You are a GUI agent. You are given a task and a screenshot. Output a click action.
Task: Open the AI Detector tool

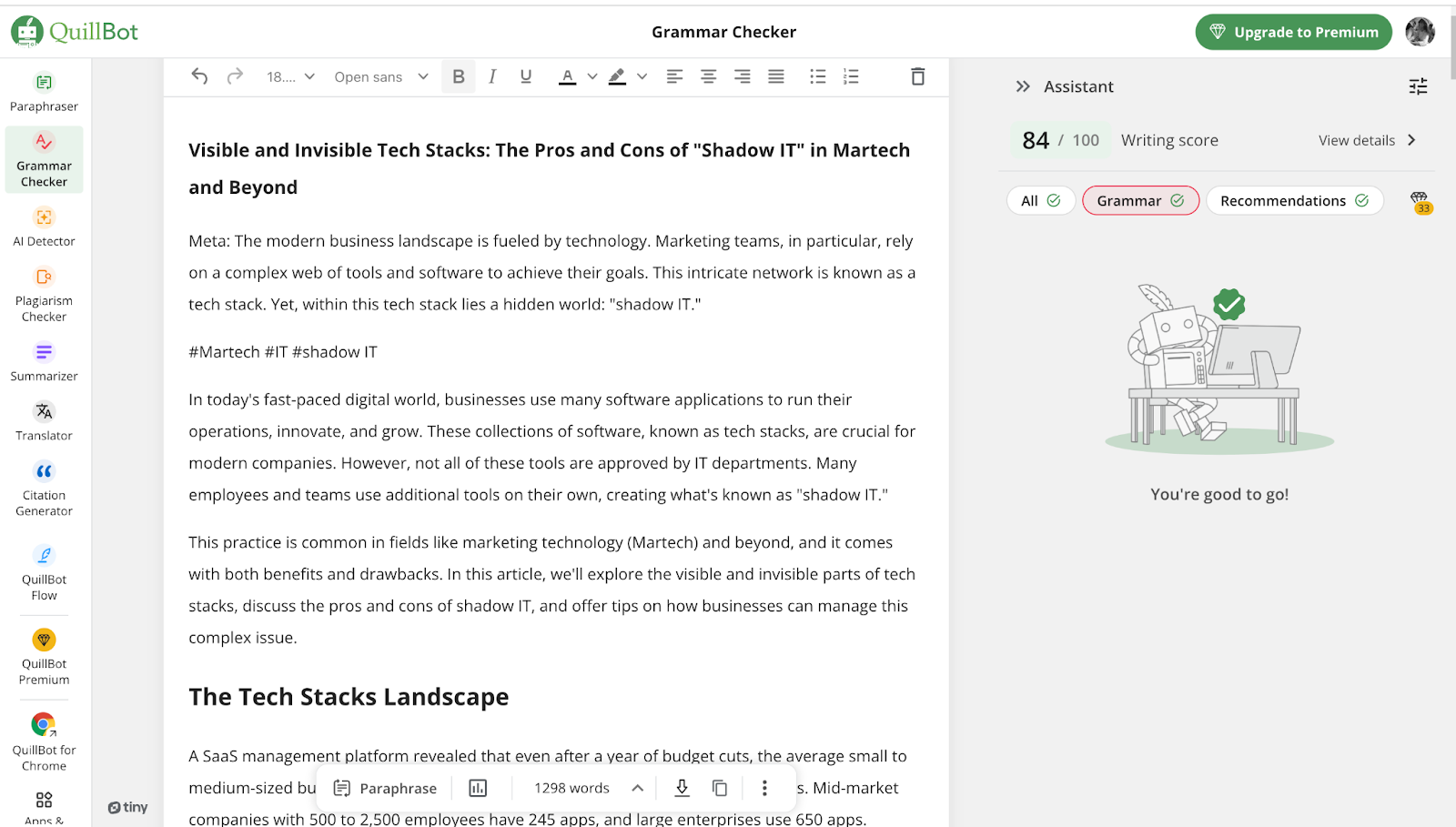click(44, 227)
